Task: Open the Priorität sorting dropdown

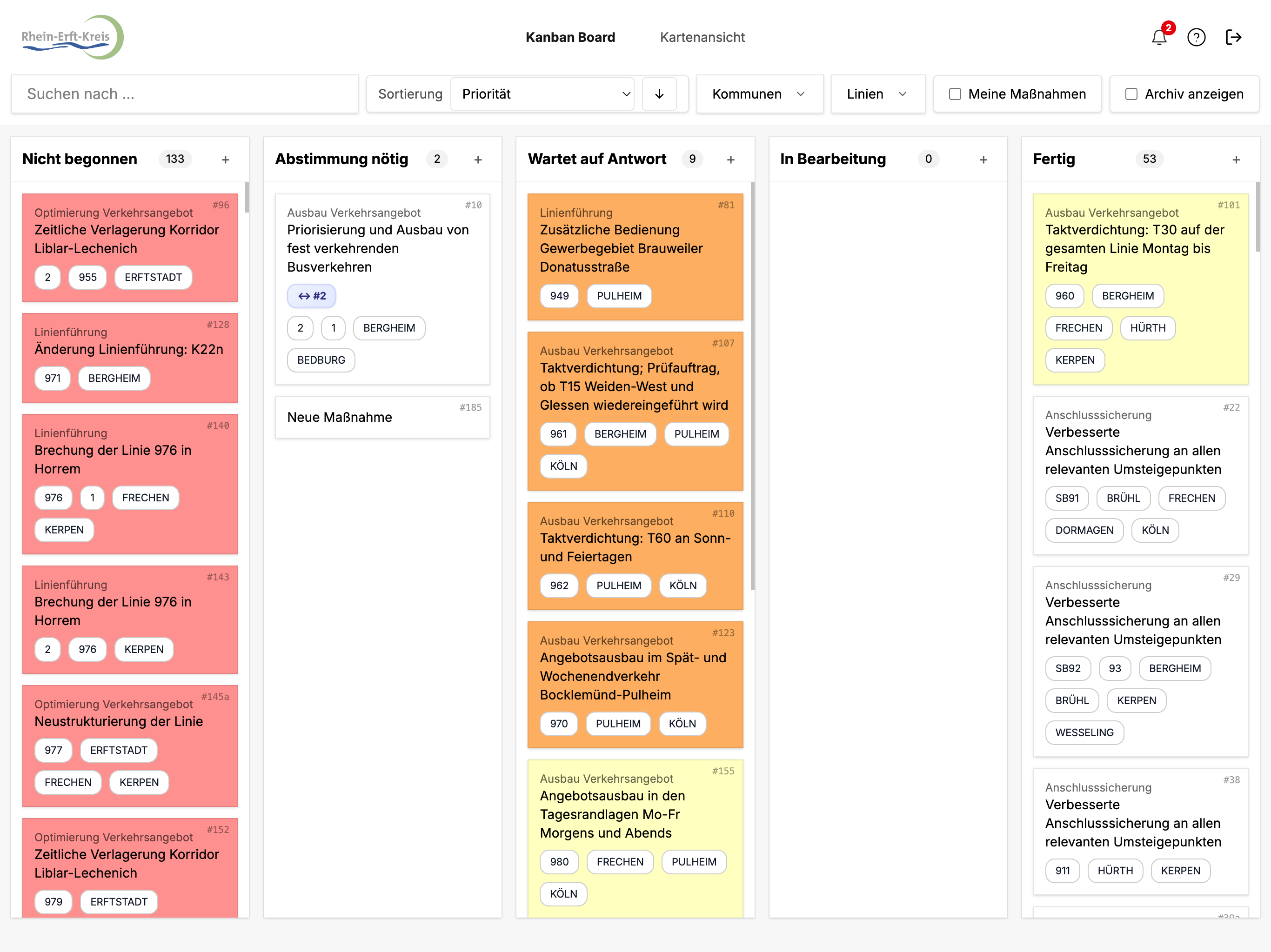Action: coord(542,93)
